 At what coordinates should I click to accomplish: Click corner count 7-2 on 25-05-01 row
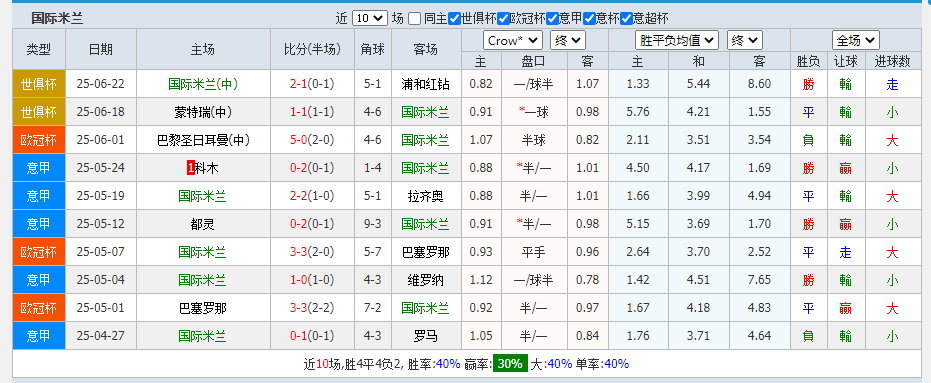[x=373, y=308]
